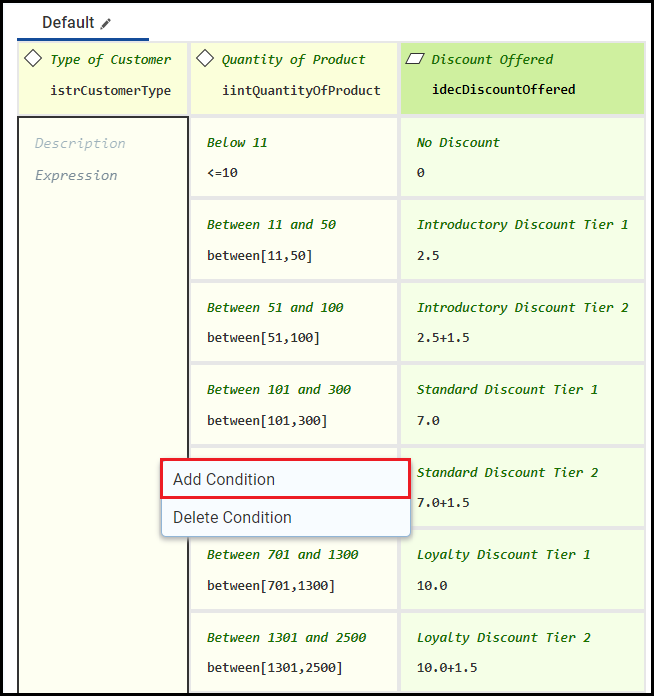
Task: Click the Expression placeholder field
Action: (76, 175)
